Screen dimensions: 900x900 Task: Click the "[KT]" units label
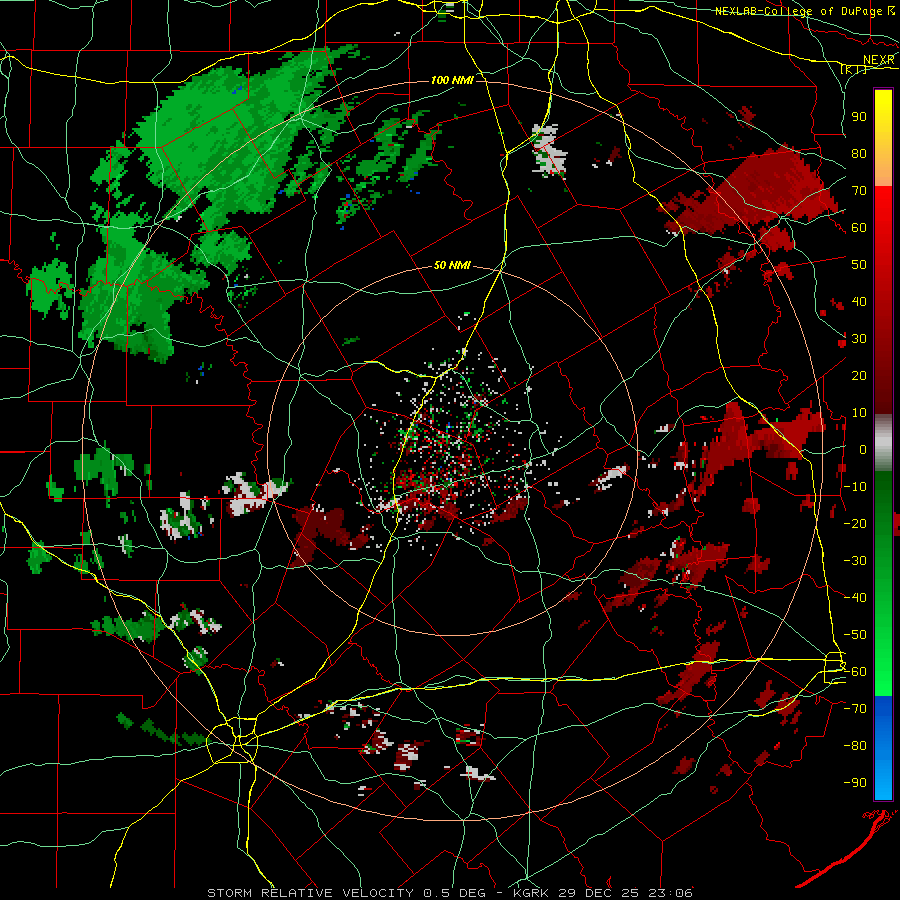[854, 70]
